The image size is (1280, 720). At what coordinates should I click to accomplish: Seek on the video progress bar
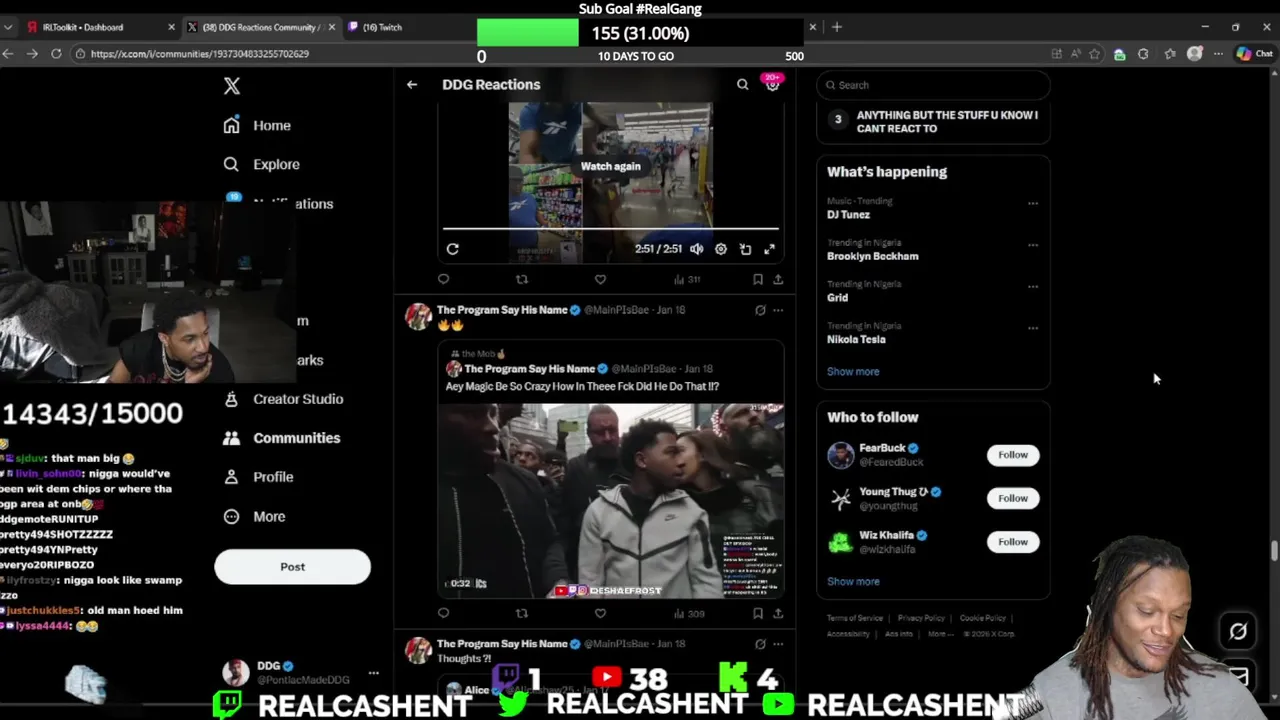click(610, 229)
